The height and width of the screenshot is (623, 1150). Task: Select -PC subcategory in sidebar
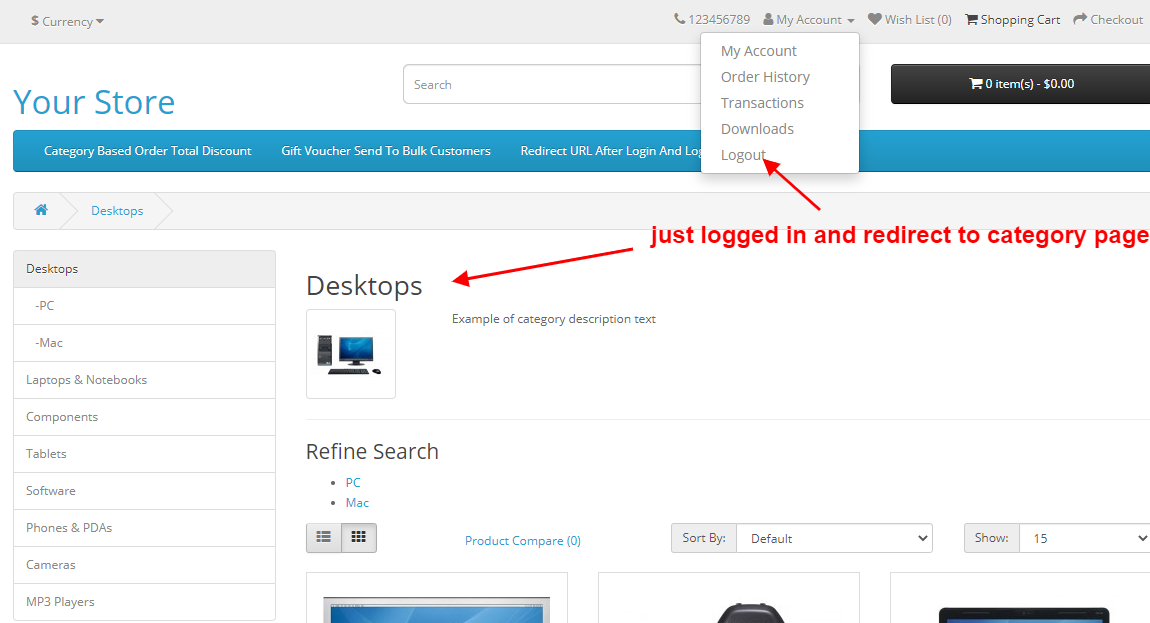point(144,305)
